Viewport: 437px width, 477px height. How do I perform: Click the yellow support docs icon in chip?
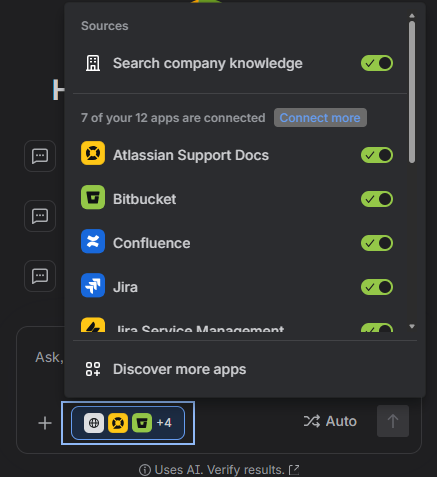point(118,423)
